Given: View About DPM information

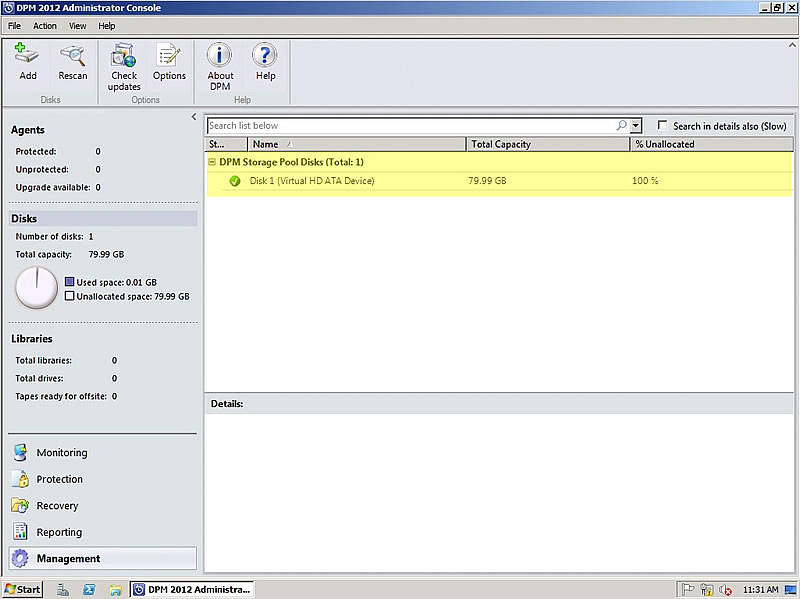Looking at the screenshot, I should click(219, 60).
